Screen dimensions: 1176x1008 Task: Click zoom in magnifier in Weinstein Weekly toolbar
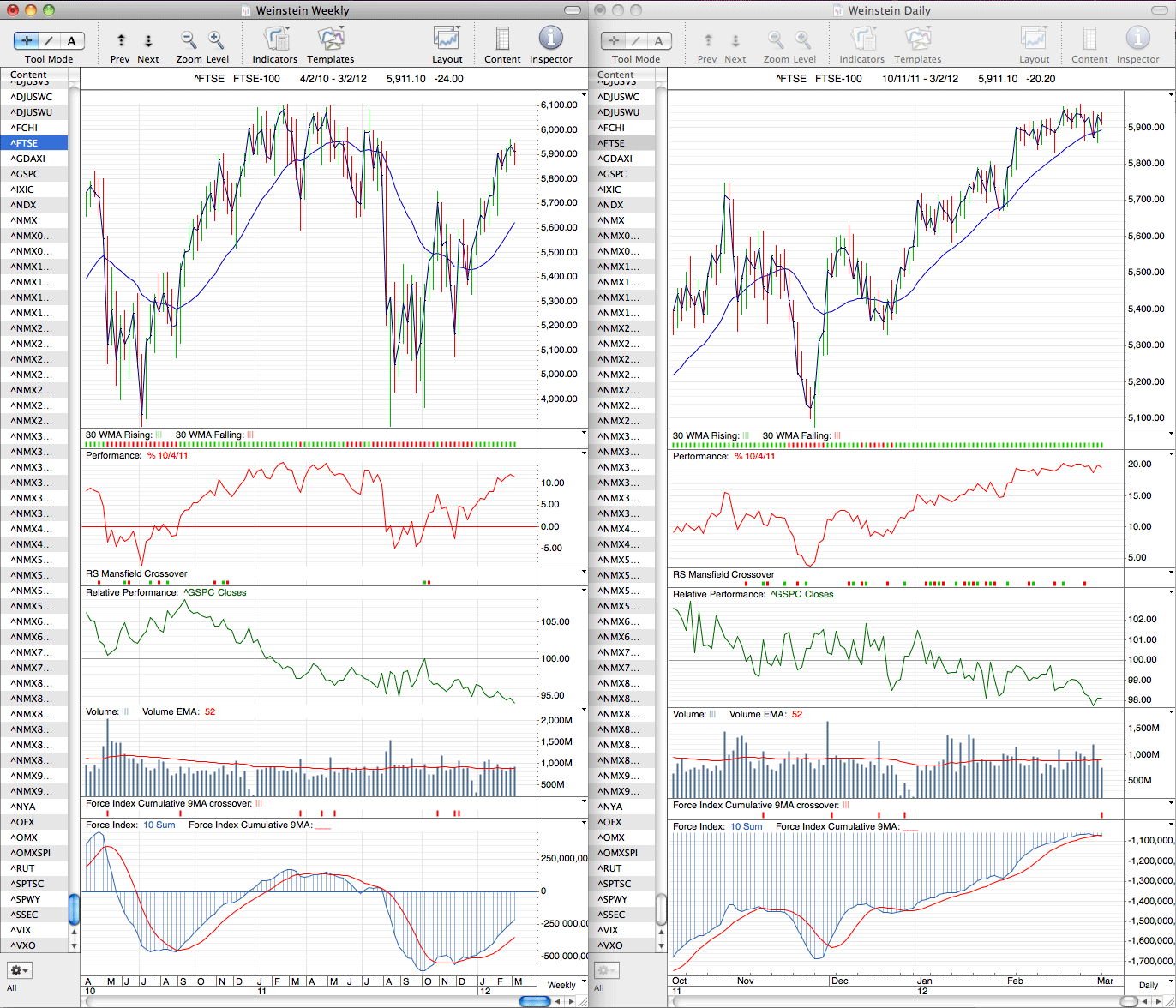tap(216, 39)
